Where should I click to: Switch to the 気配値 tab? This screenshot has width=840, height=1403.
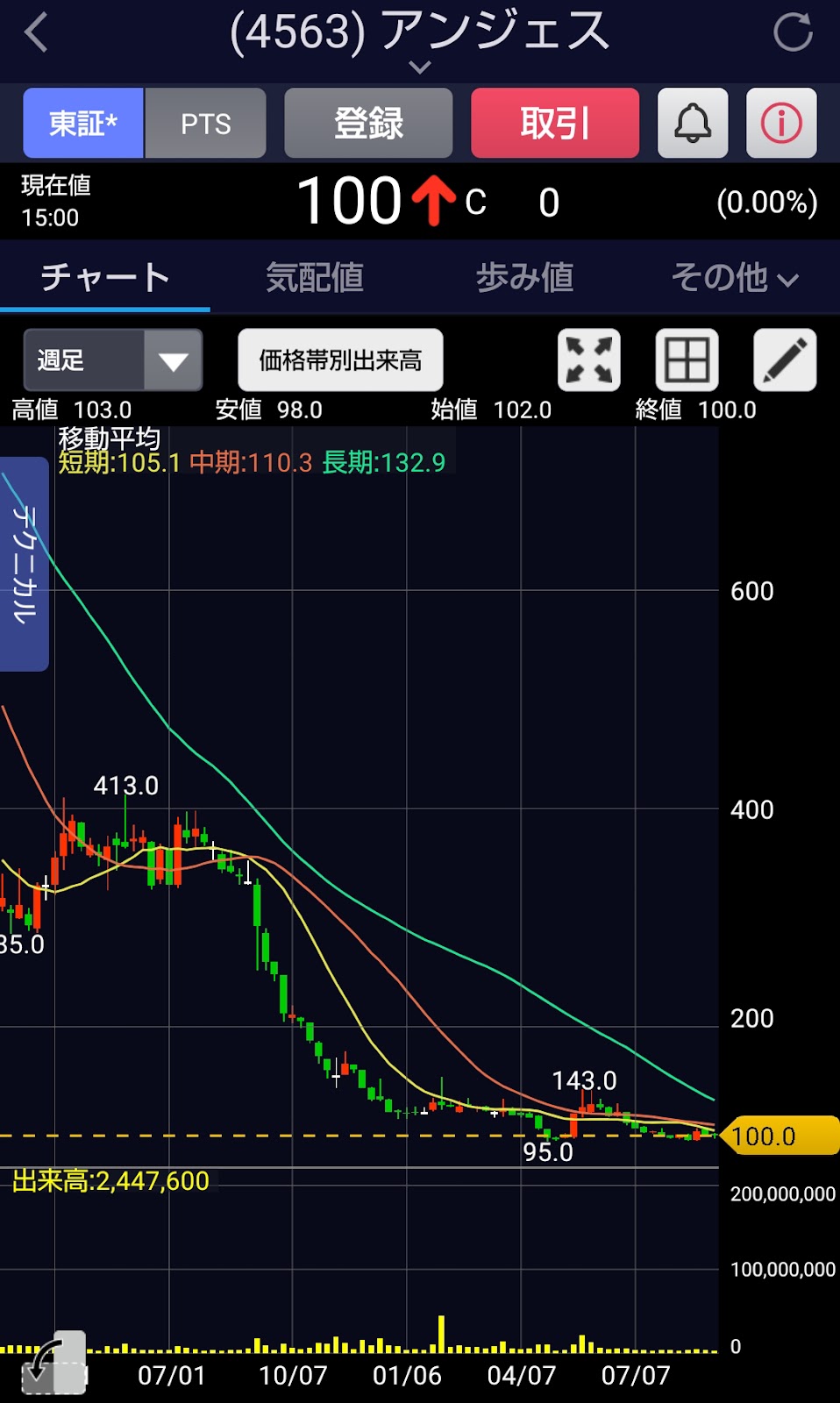pyautogui.click(x=315, y=278)
